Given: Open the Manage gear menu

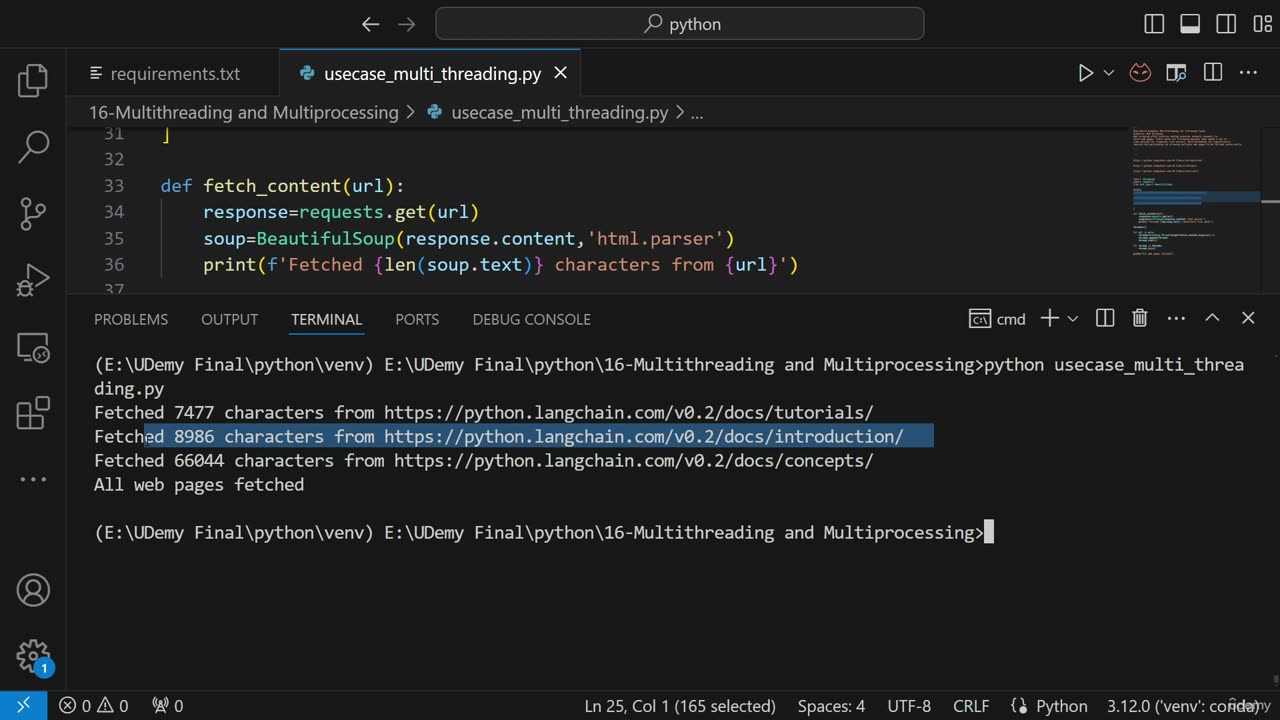Looking at the screenshot, I should [33, 656].
